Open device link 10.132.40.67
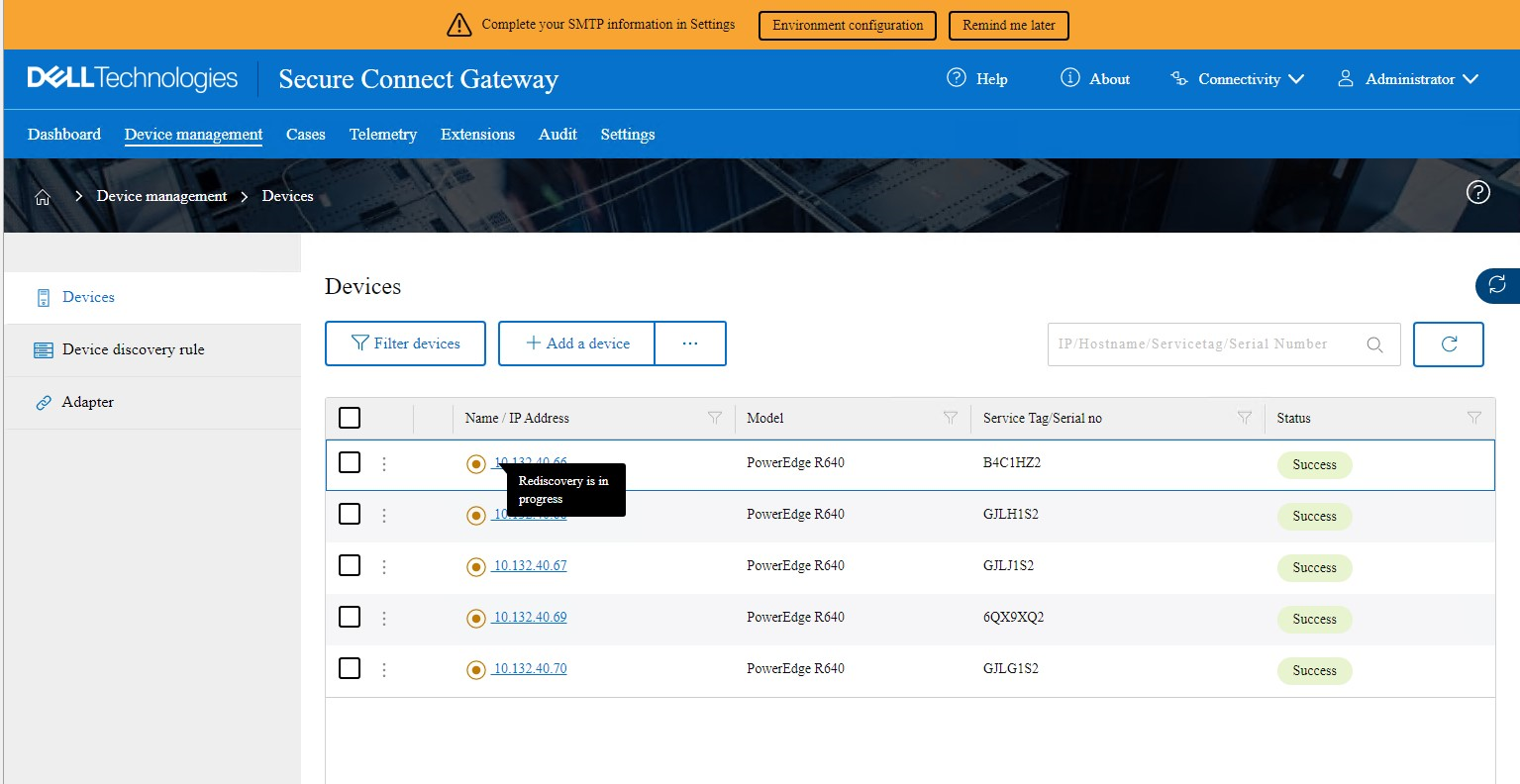Viewport: 1520px width, 784px height. click(530, 566)
